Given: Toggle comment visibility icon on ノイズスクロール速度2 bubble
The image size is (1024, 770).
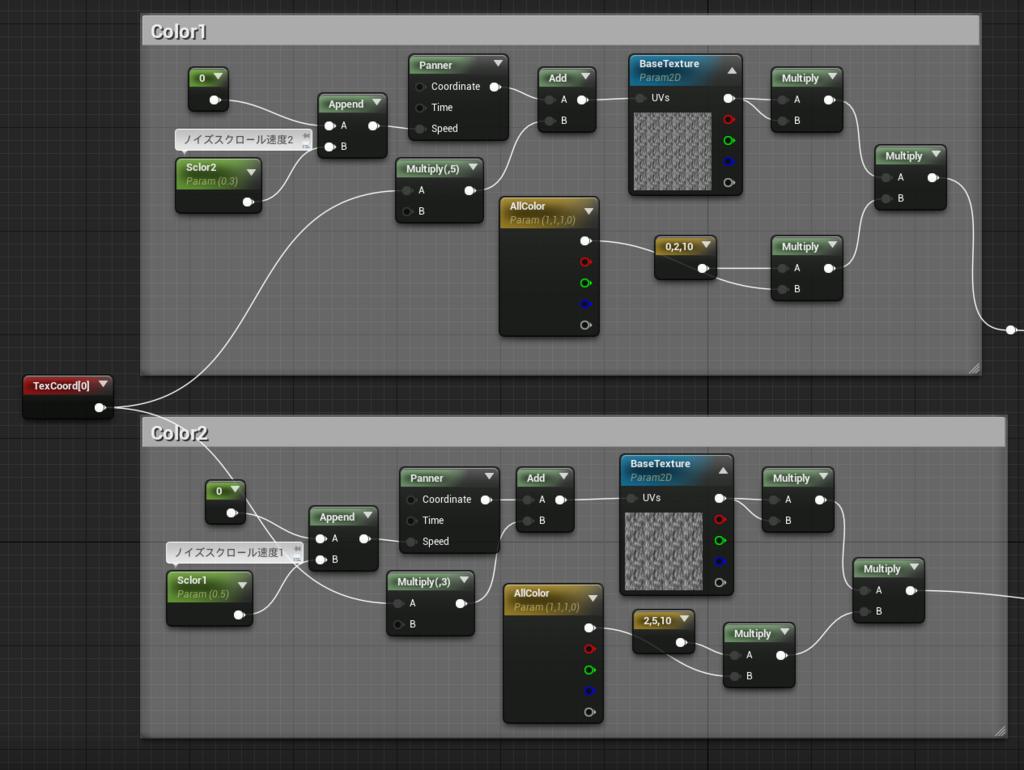Looking at the screenshot, I should [x=306, y=146].
